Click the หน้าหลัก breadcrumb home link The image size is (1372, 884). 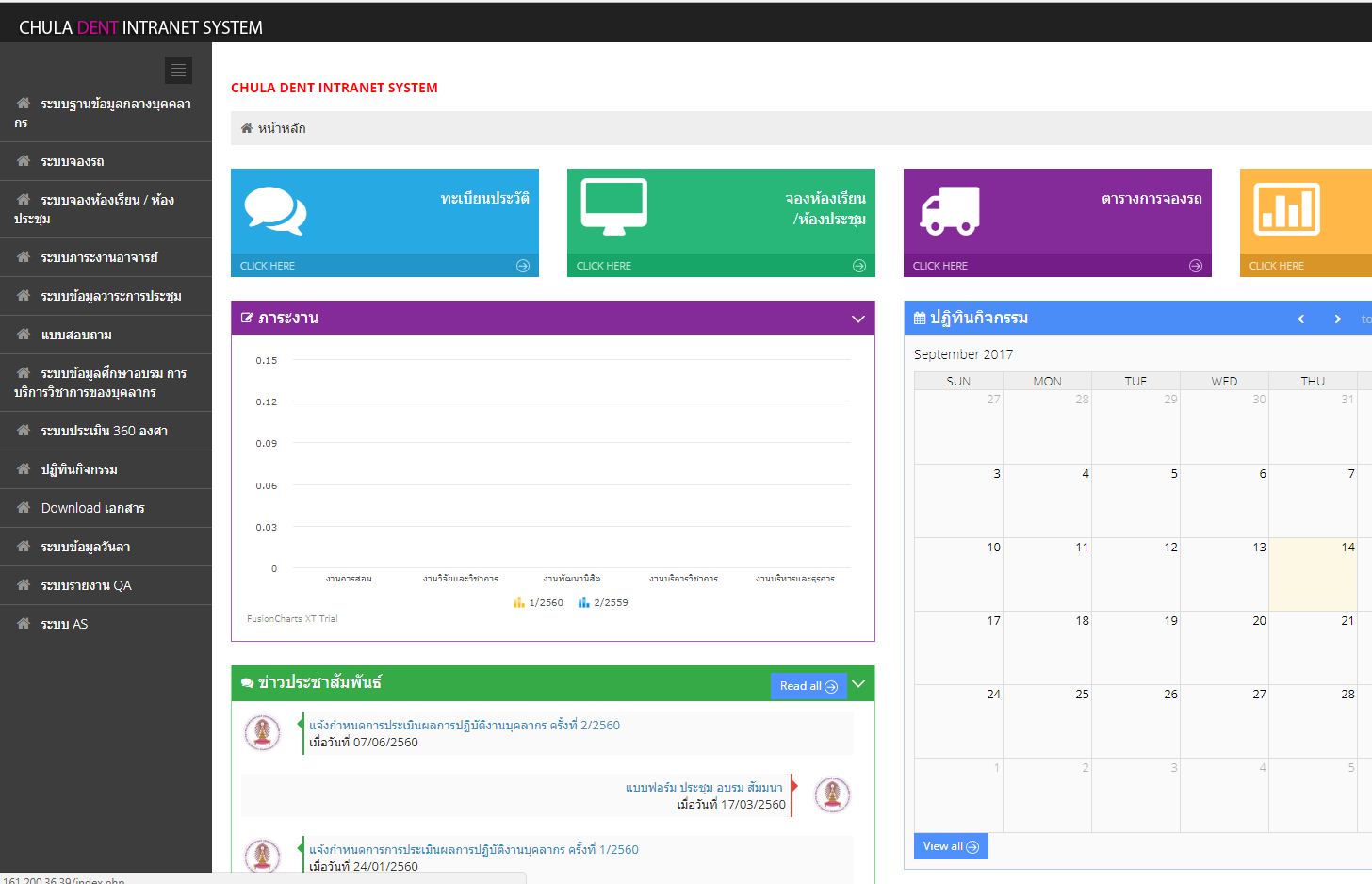[281, 128]
